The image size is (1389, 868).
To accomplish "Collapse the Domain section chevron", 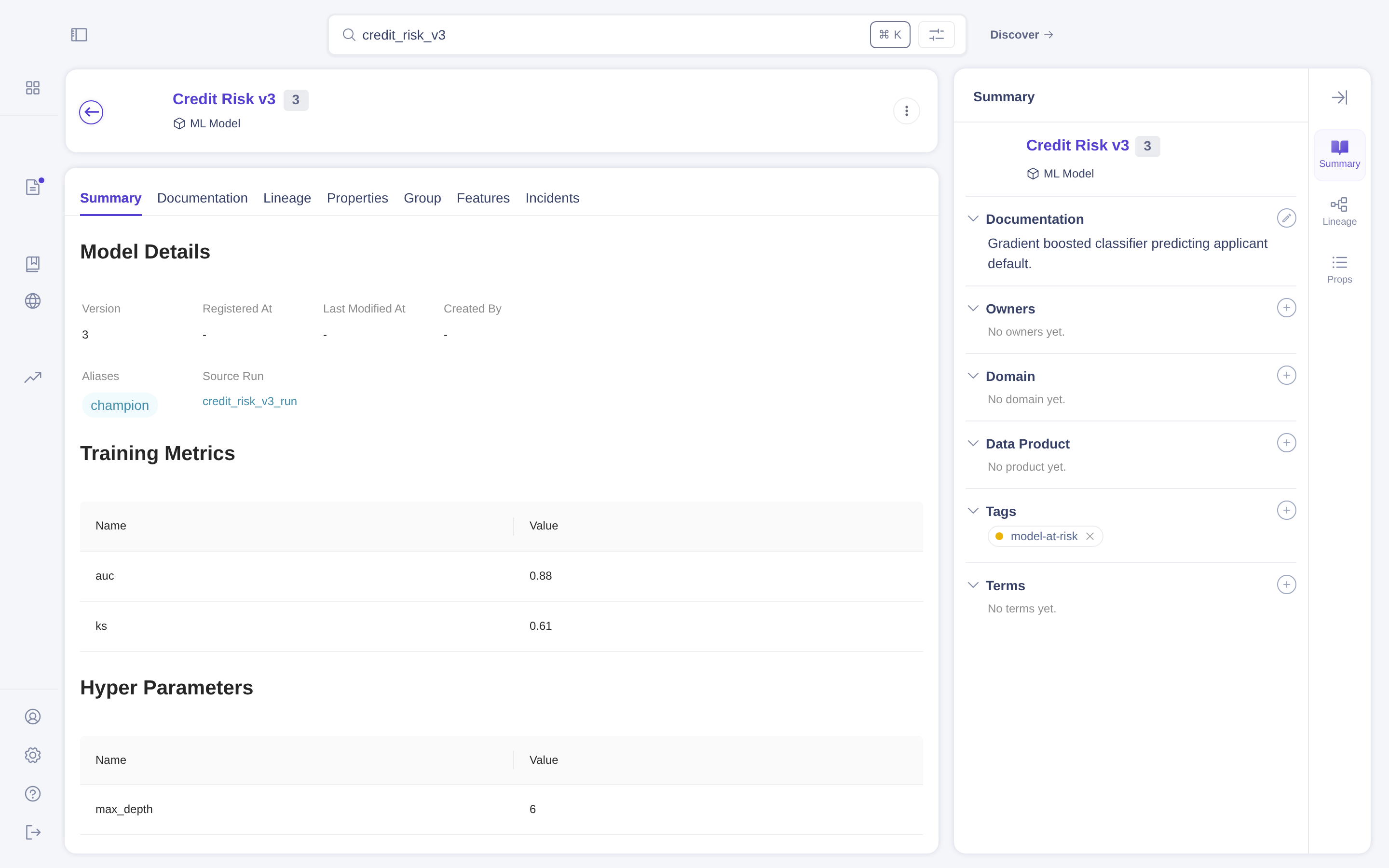I will tap(973, 376).
